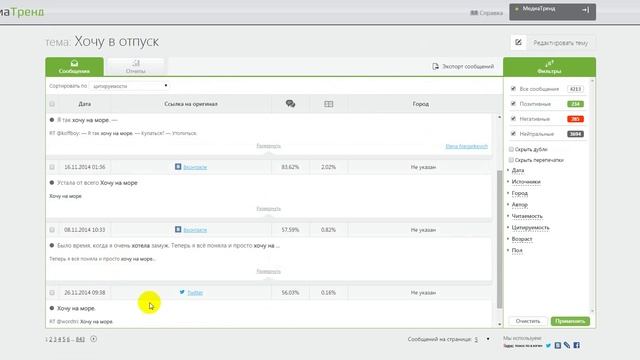Expand the Возраст filter section

coord(522,239)
